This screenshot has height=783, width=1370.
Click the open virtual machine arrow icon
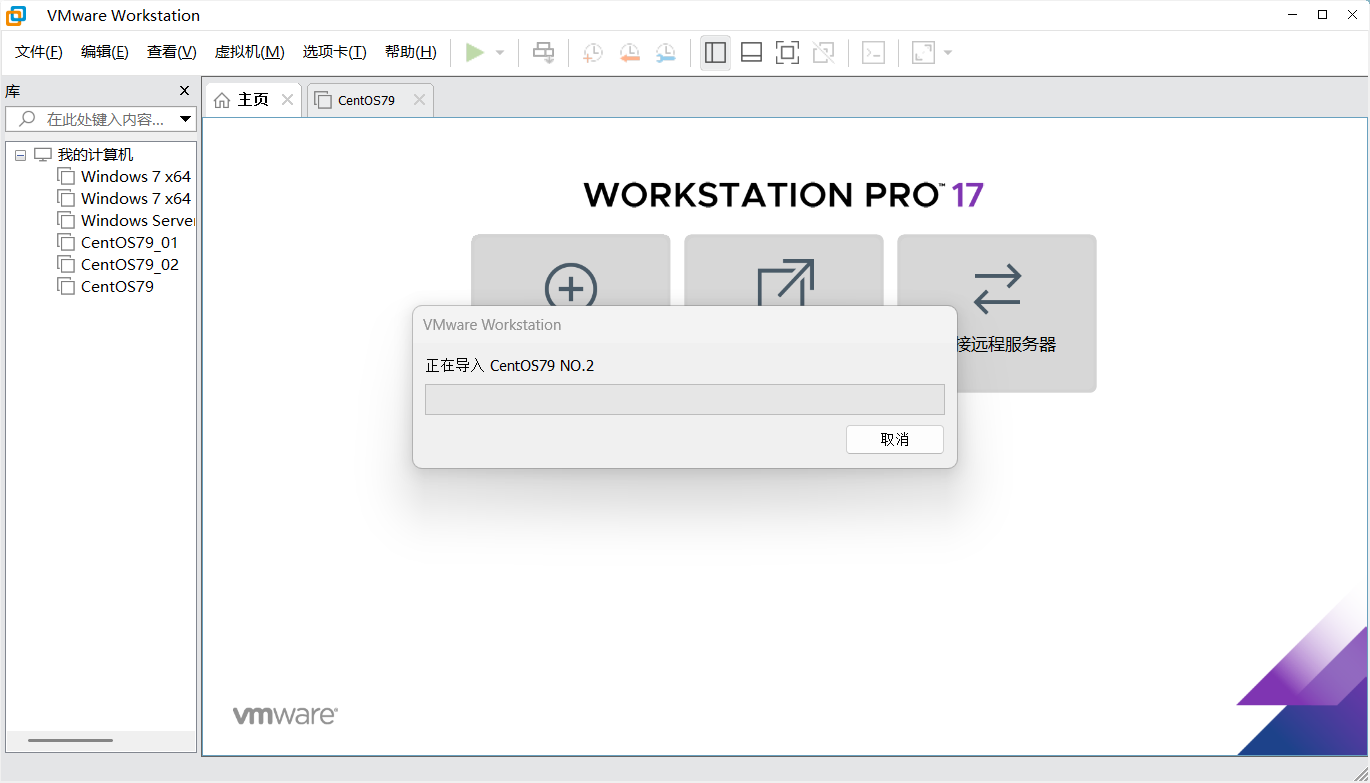pyautogui.click(x=785, y=285)
